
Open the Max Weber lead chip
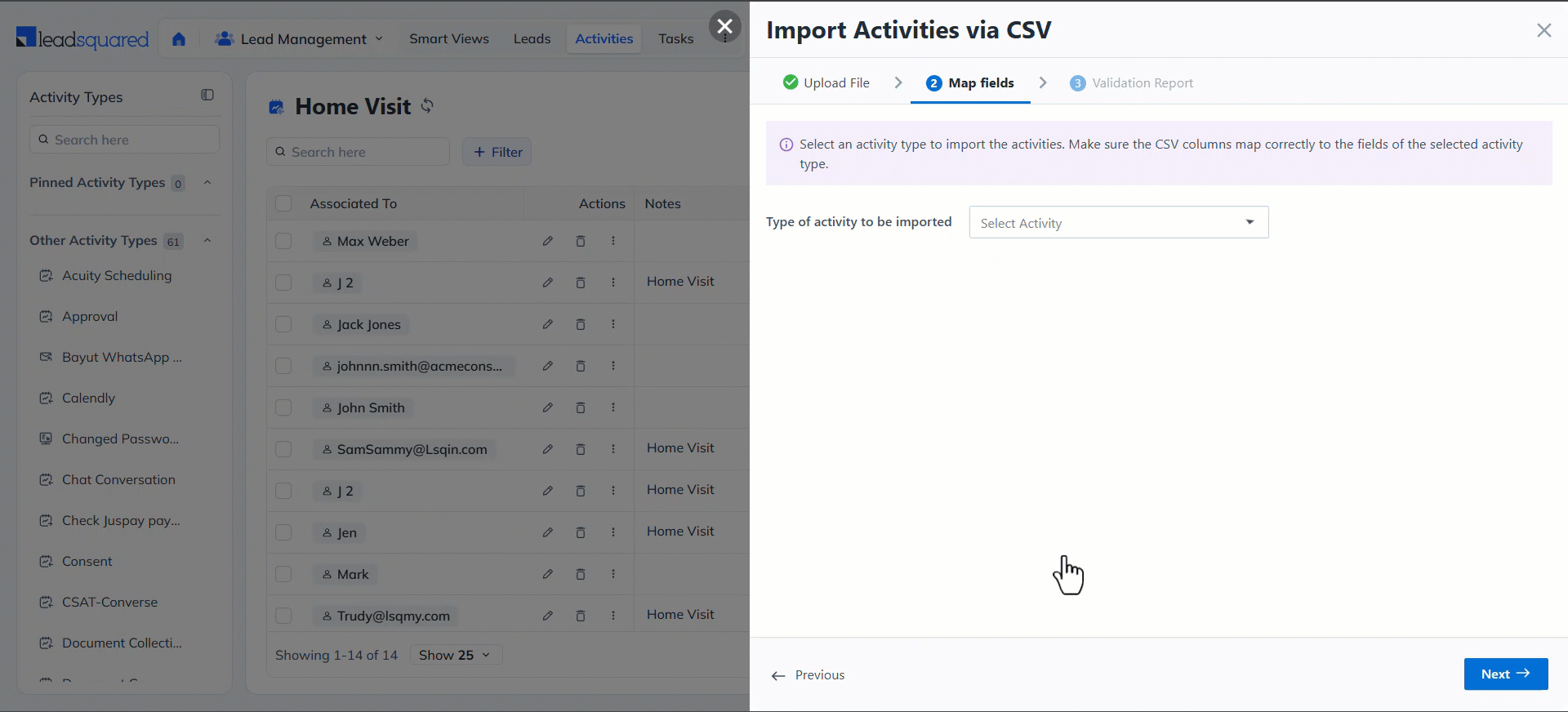(x=365, y=241)
